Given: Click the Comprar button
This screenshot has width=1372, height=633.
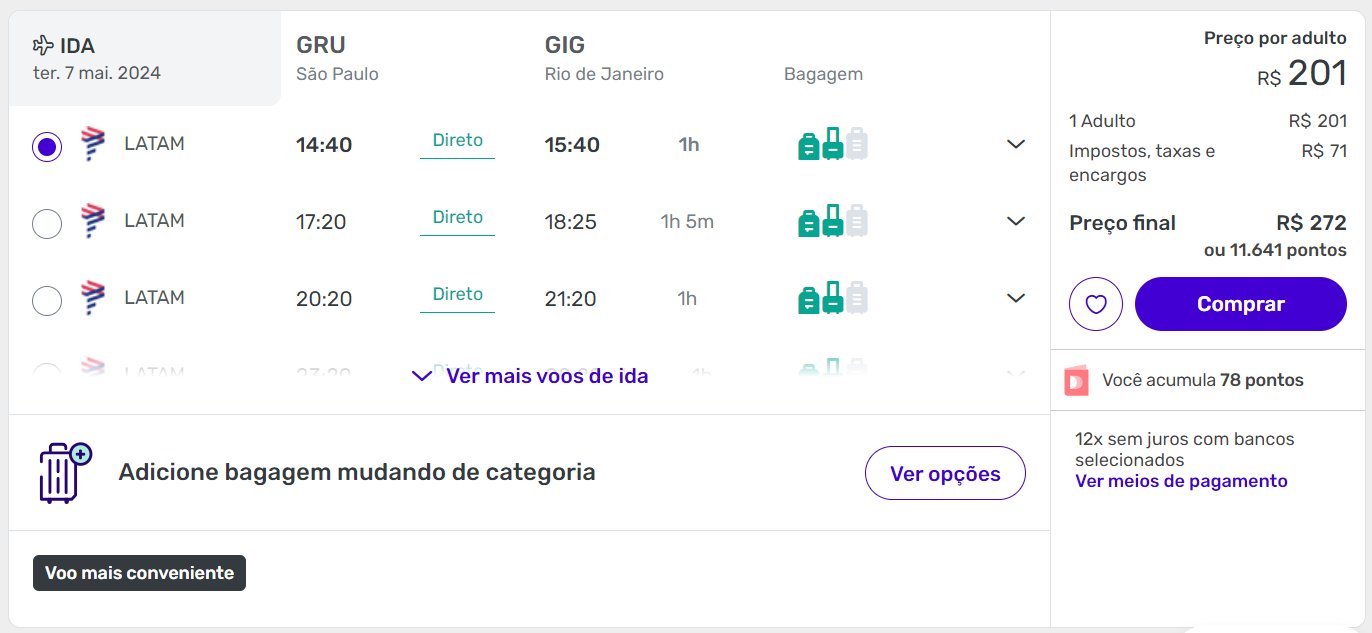Looking at the screenshot, I should pos(1241,304).
